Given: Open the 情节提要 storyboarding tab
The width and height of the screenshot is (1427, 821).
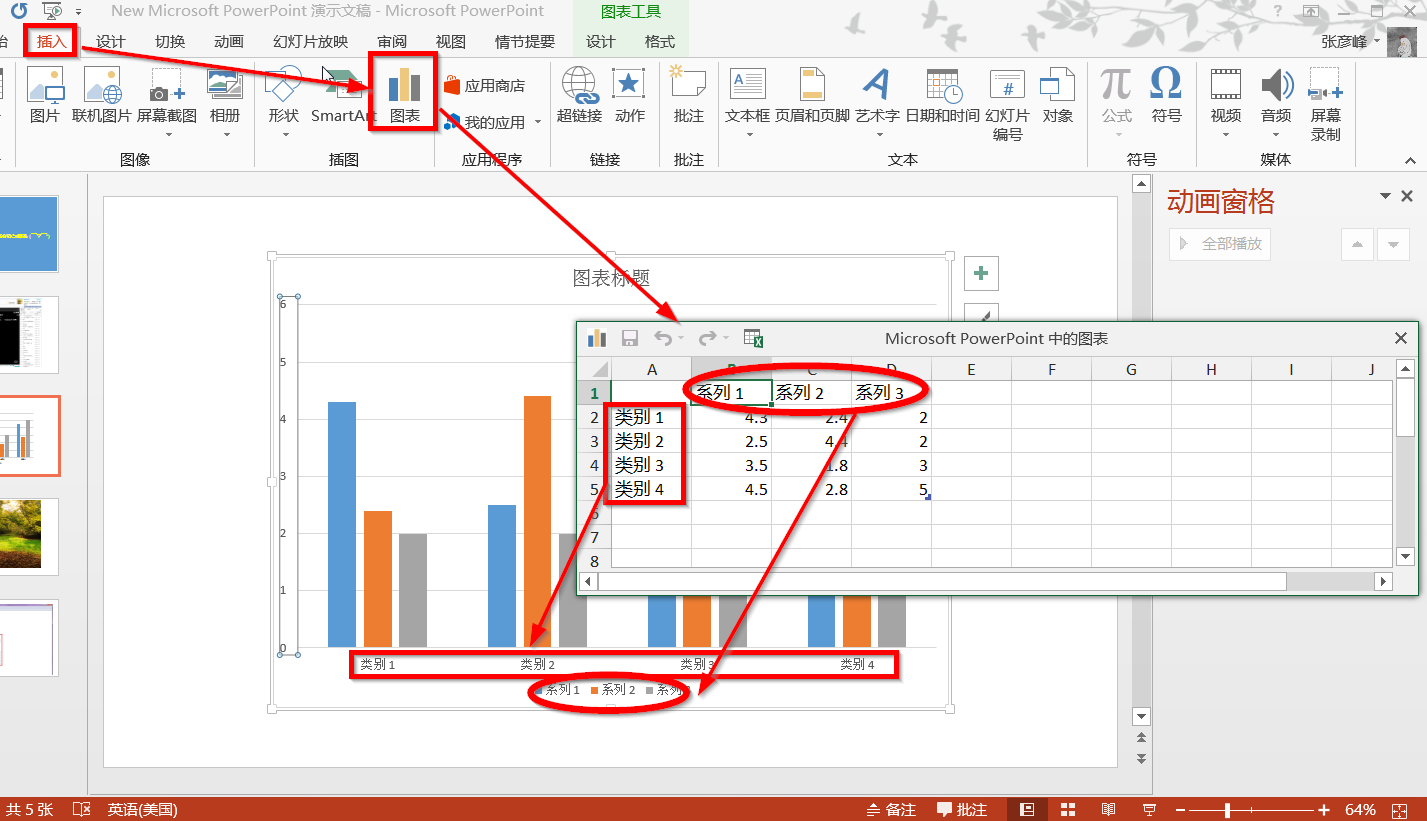Looking at the screenshot, I should pyautogui.click(x=525, y=42).
